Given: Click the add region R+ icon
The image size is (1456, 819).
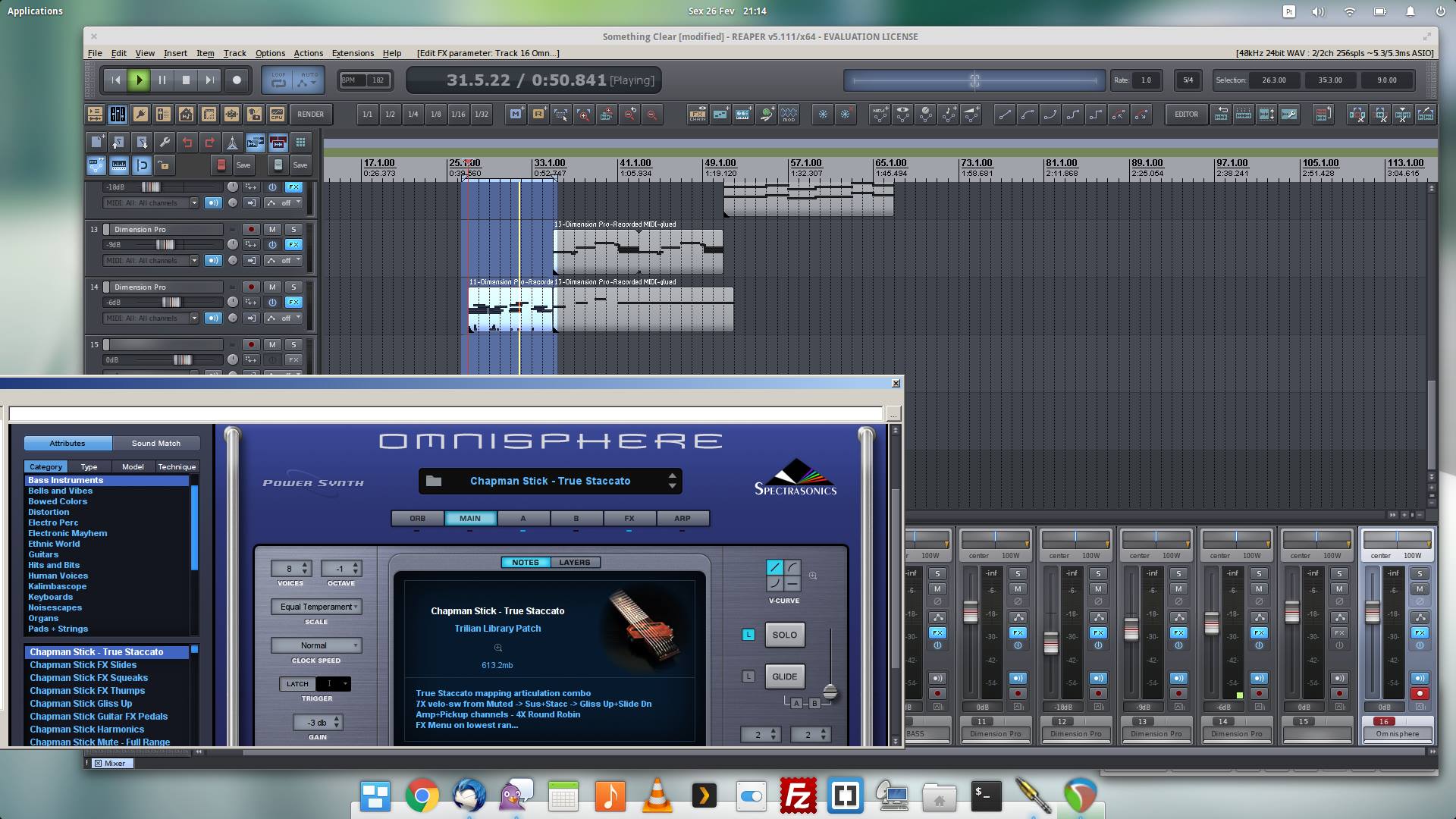Looking at the screenshot, I should [x=538, y=115].
